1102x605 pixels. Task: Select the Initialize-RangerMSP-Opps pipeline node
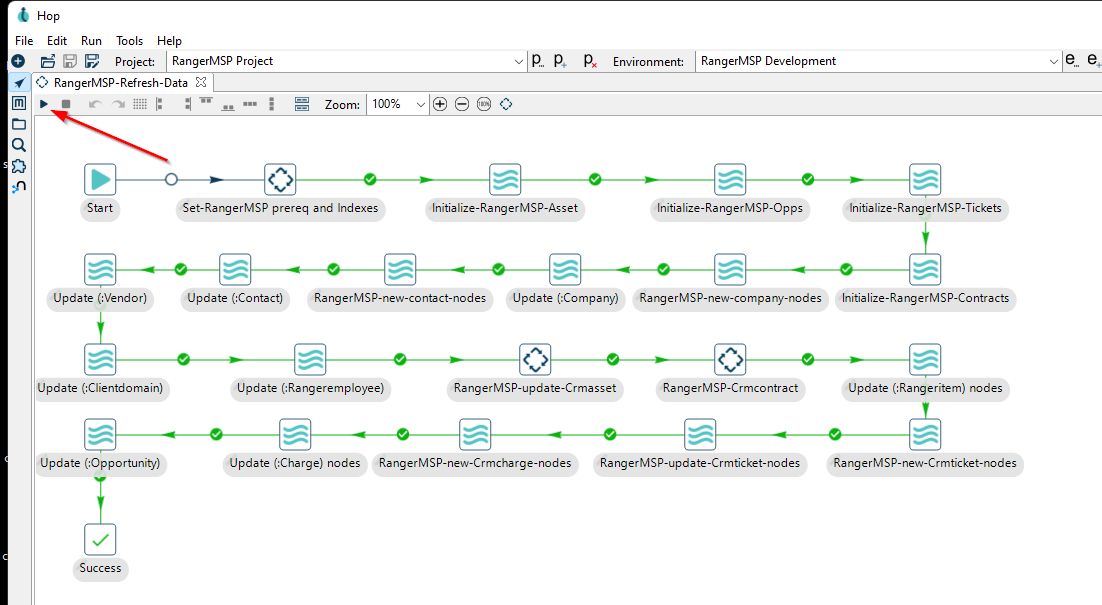tap(730, 180)
